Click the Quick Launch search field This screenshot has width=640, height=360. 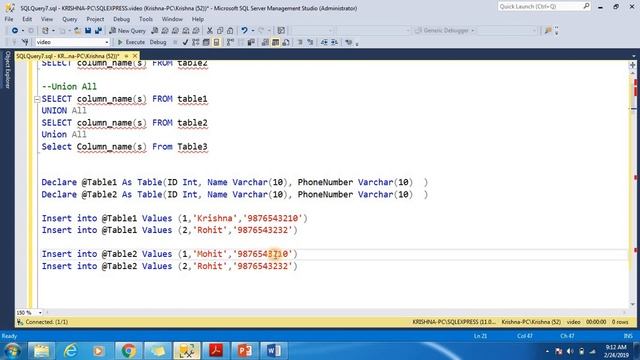point(544,7)
